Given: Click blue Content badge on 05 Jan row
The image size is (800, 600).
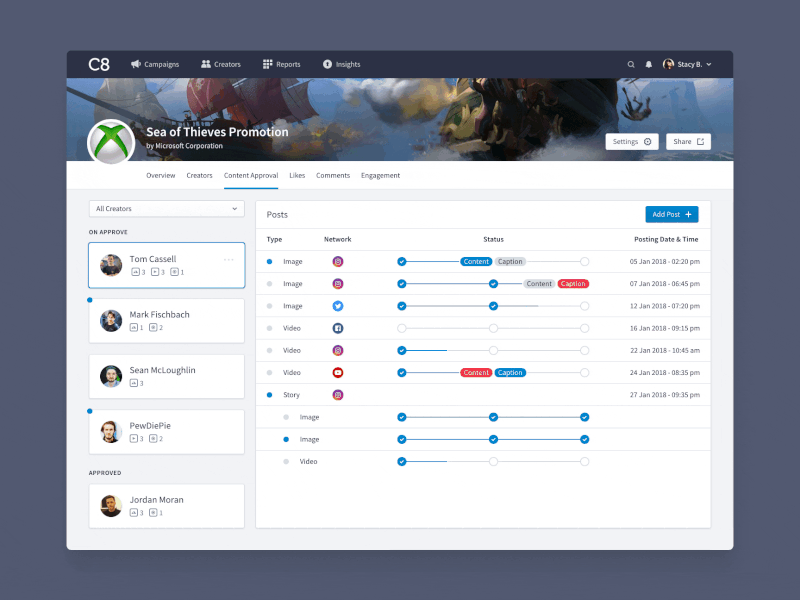Looking at the screenshot, I should [x=476, y=262].
